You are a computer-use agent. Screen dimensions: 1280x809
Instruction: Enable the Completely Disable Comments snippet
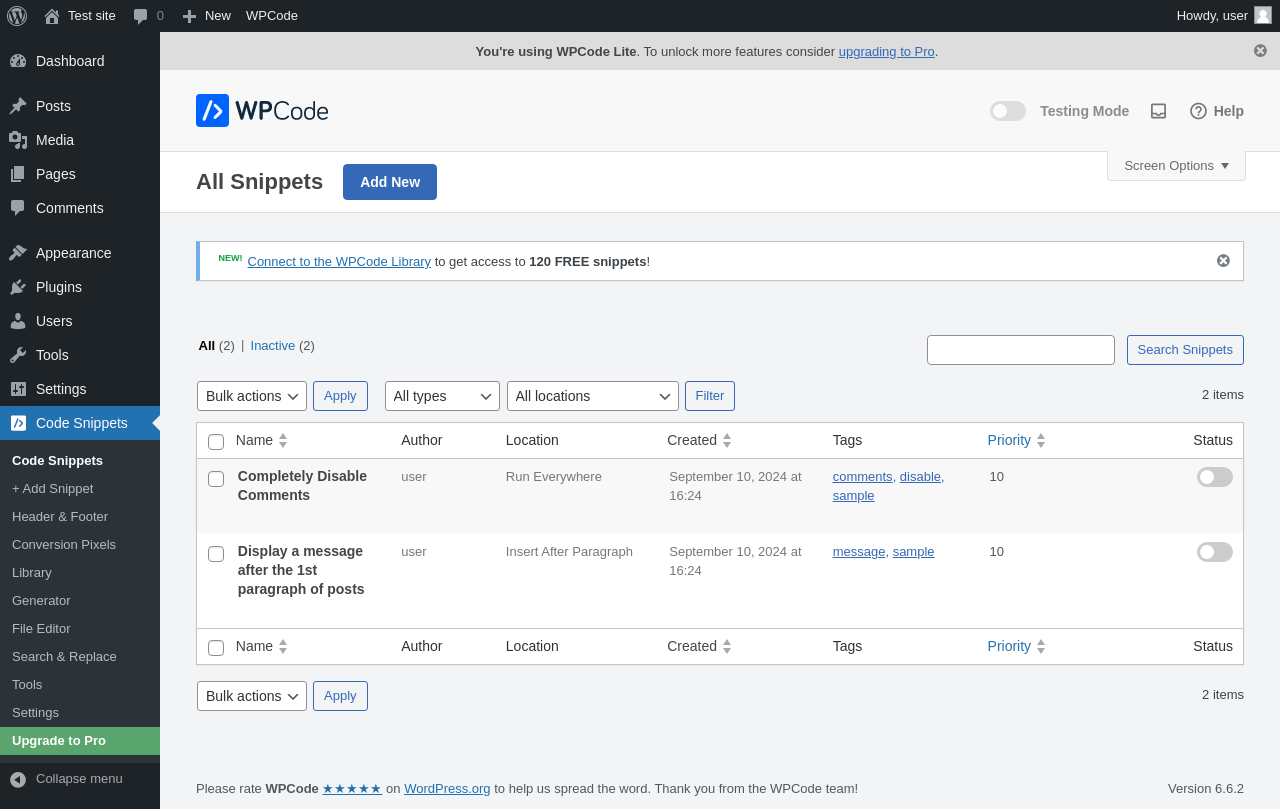pos(1214,477)
